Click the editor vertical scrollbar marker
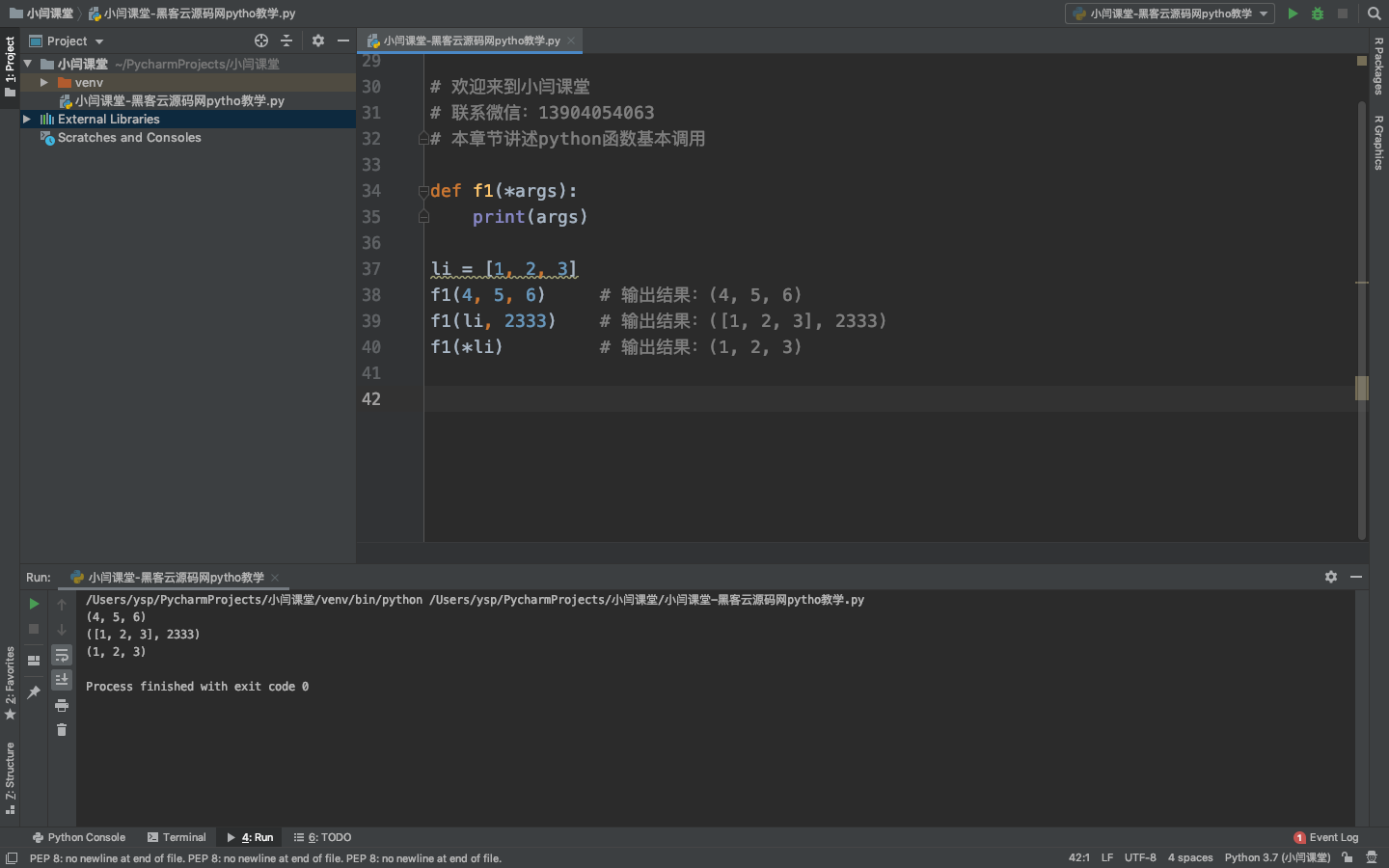 (x=1362, y=388)
